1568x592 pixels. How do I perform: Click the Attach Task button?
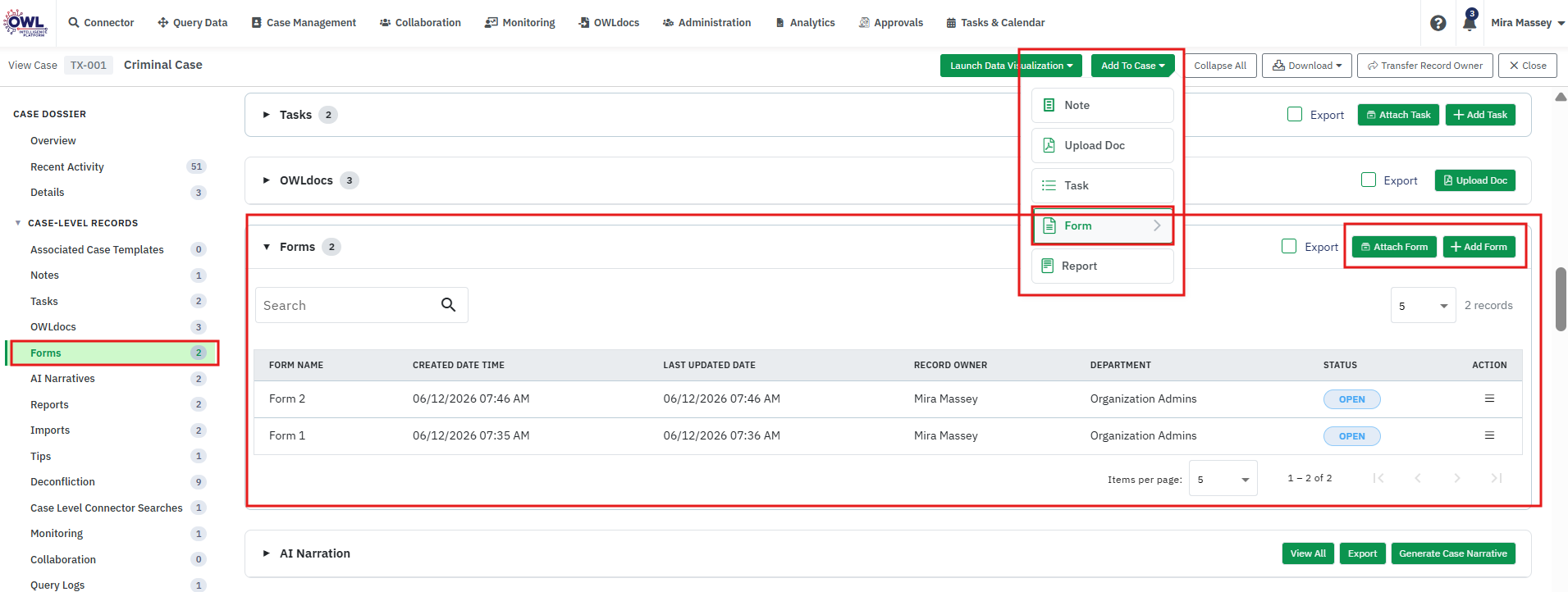click(1398, 115)
